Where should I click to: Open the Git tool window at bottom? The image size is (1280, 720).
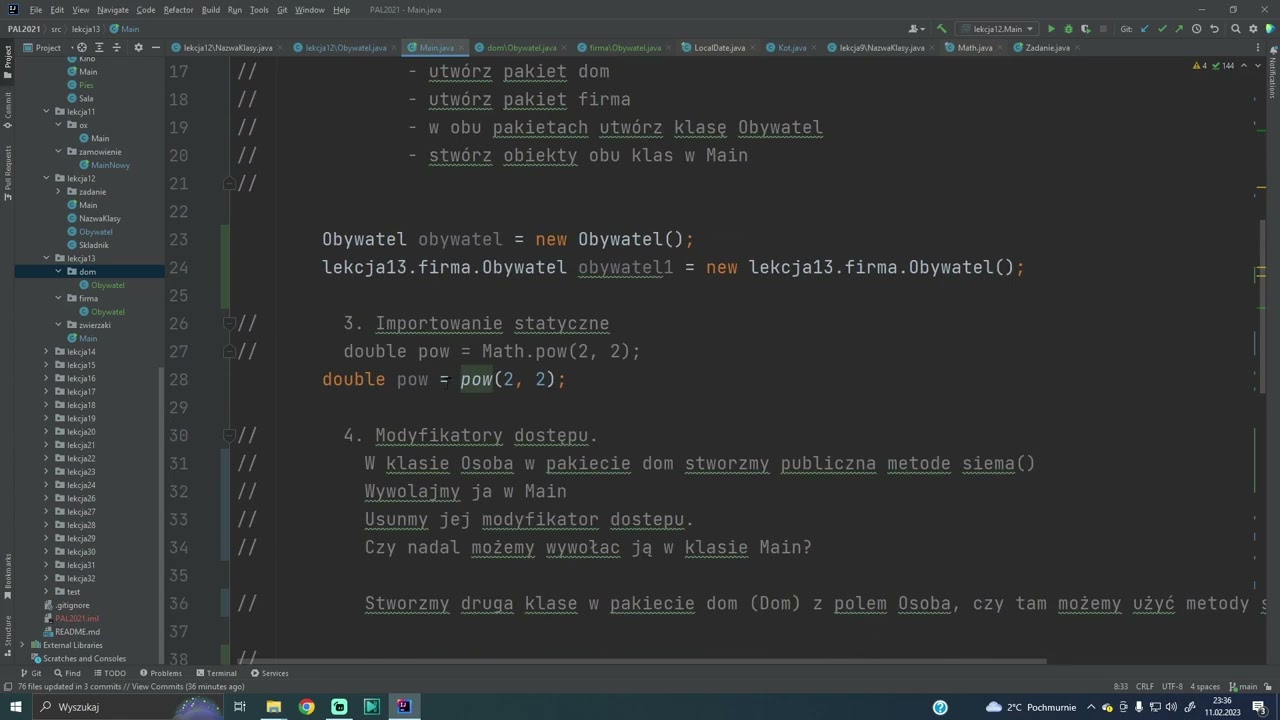click(31, 673)
